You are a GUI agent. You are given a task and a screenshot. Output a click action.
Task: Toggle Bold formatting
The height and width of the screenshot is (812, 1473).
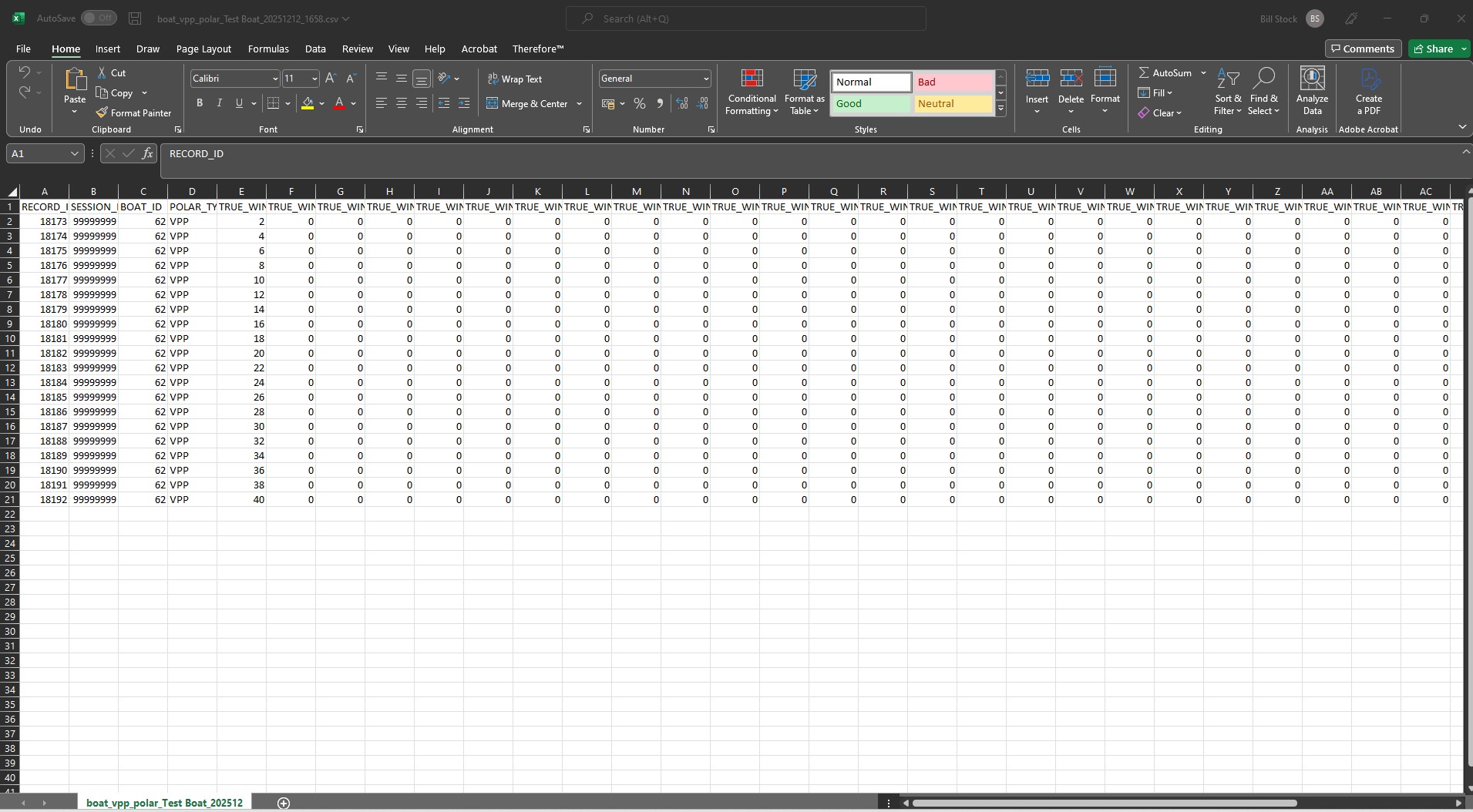point(200,103)
